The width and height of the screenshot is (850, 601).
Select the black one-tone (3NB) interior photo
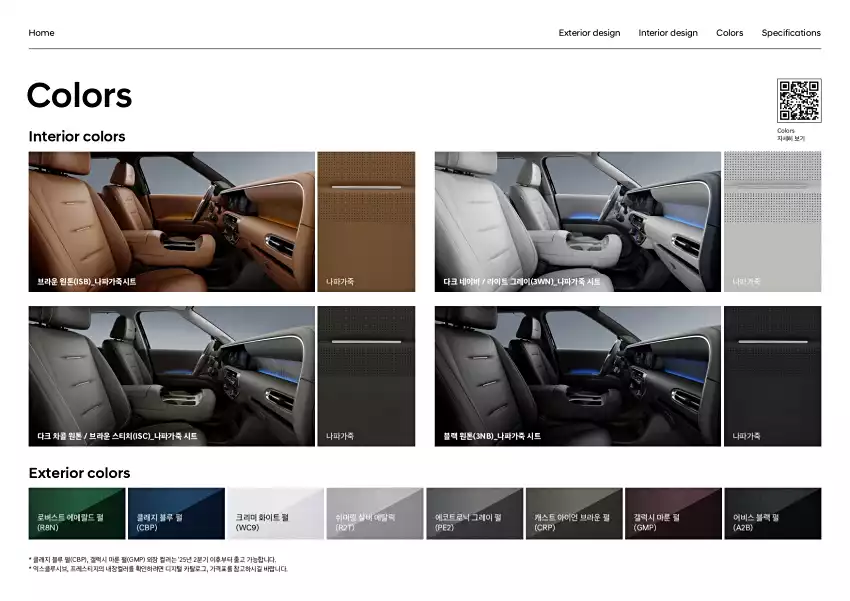click(577, 376)
